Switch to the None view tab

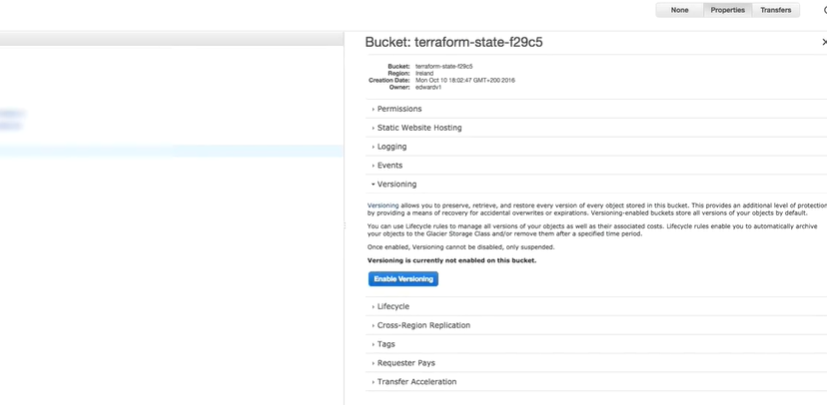[679, 10]
